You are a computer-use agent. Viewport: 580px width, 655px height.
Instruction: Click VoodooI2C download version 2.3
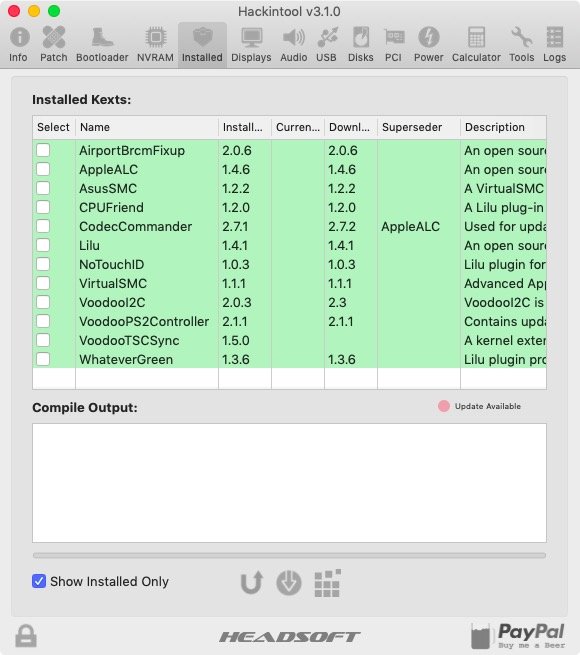tap(337, 302)
